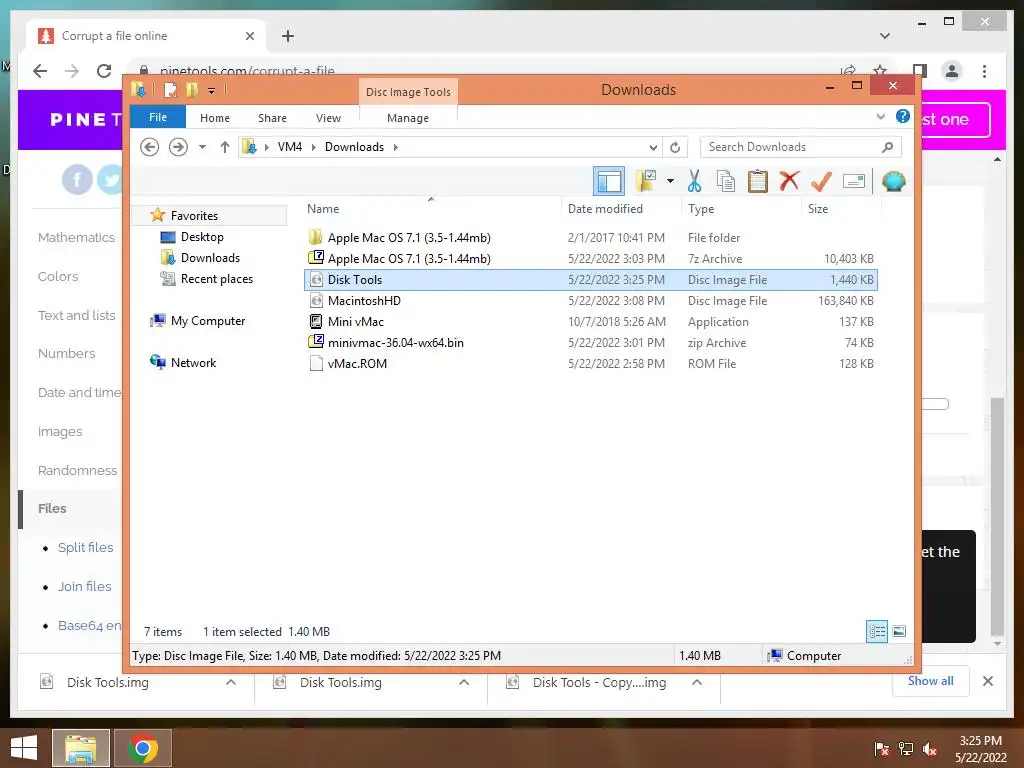Click the Paste clipboard icon
This screenshot has height=768, width=1024.
click(x=758, y=182)
